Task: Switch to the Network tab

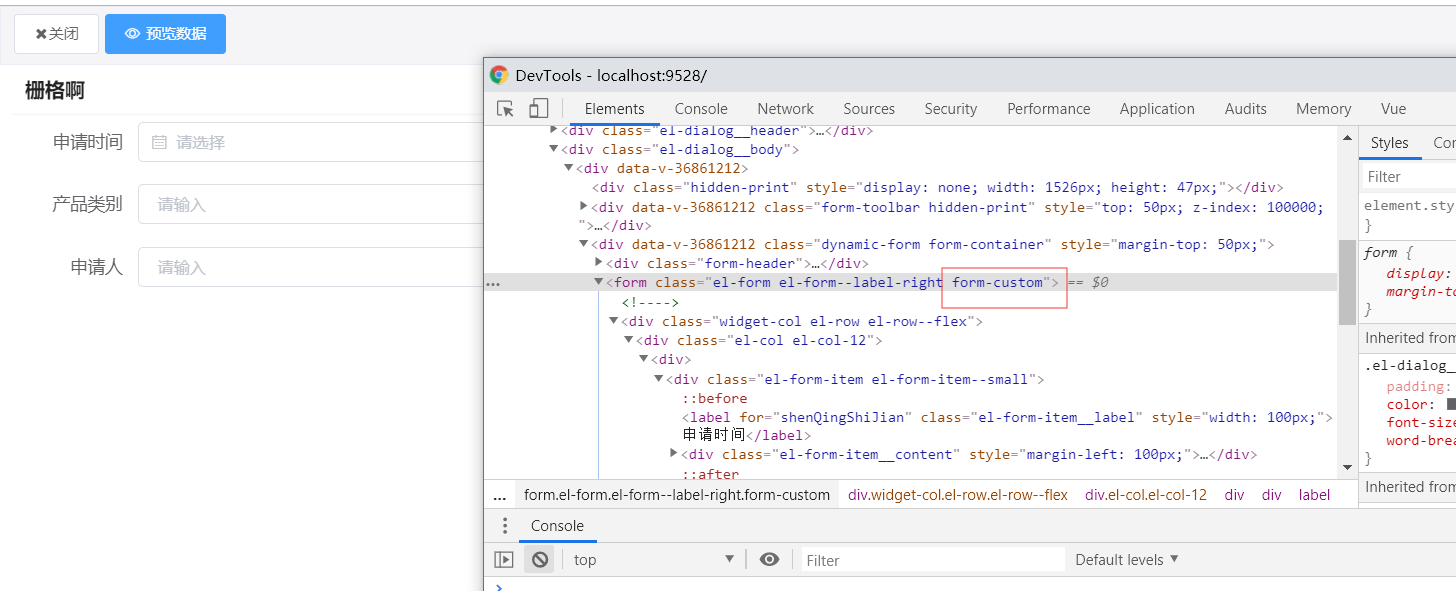Action: click(785, 109)
